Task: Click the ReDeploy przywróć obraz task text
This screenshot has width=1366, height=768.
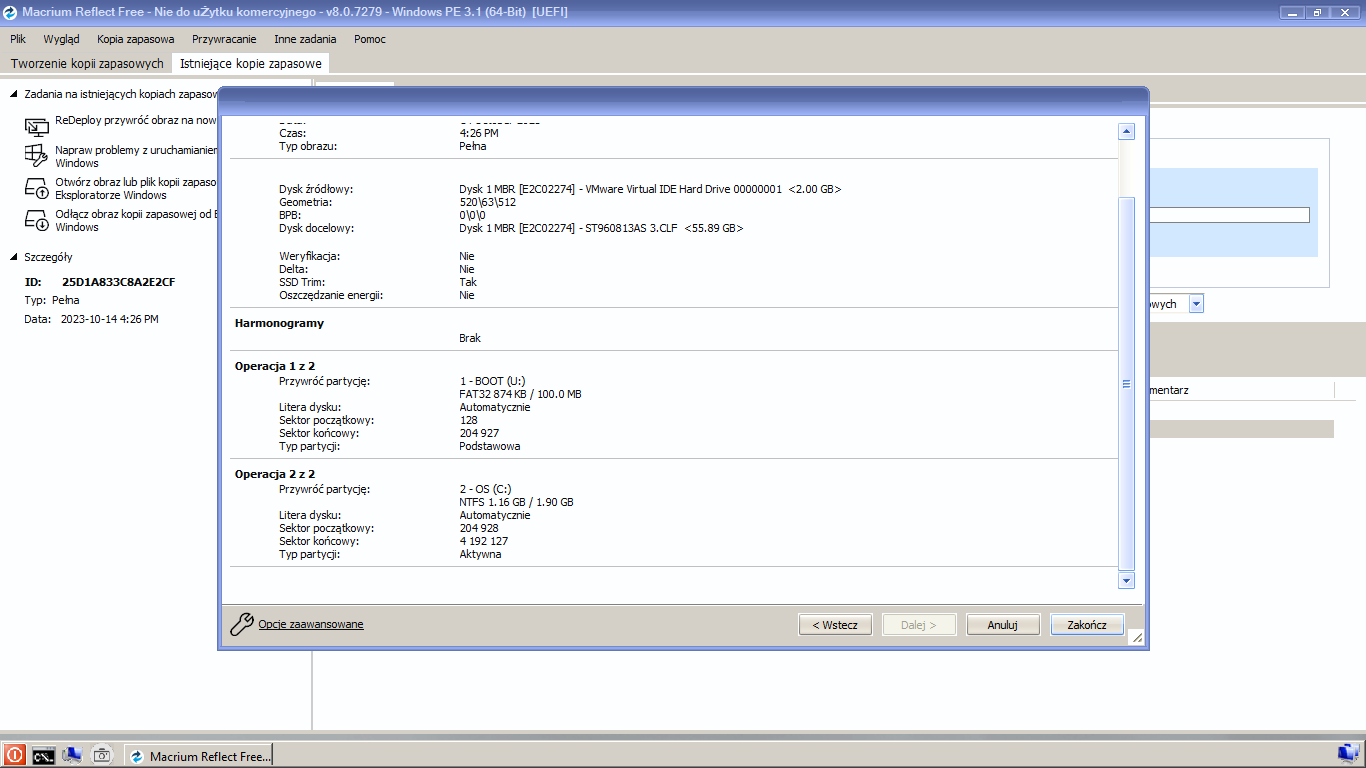Action: click(136, 120)
